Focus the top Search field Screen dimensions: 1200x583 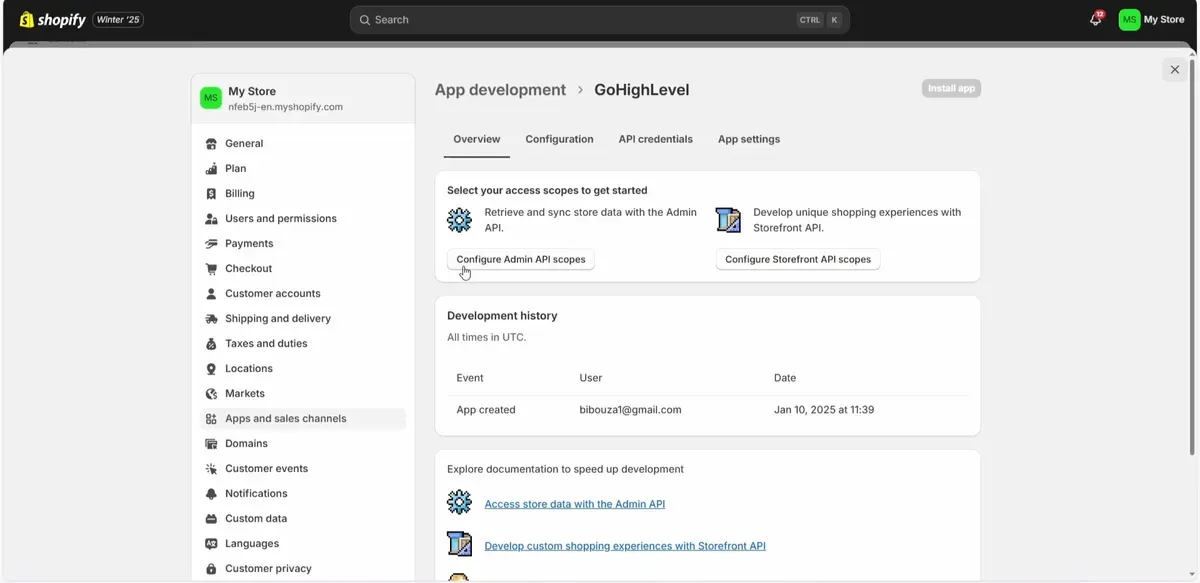[x=600, y=19]
